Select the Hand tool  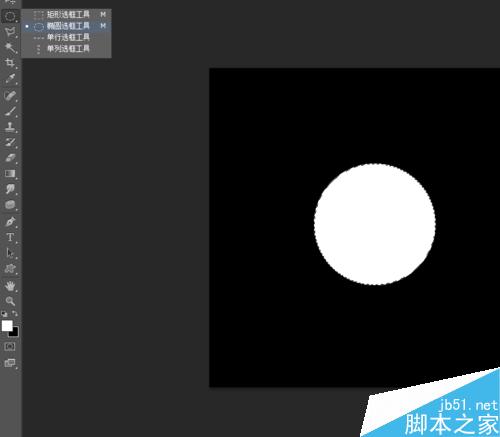tap(10, 286)
